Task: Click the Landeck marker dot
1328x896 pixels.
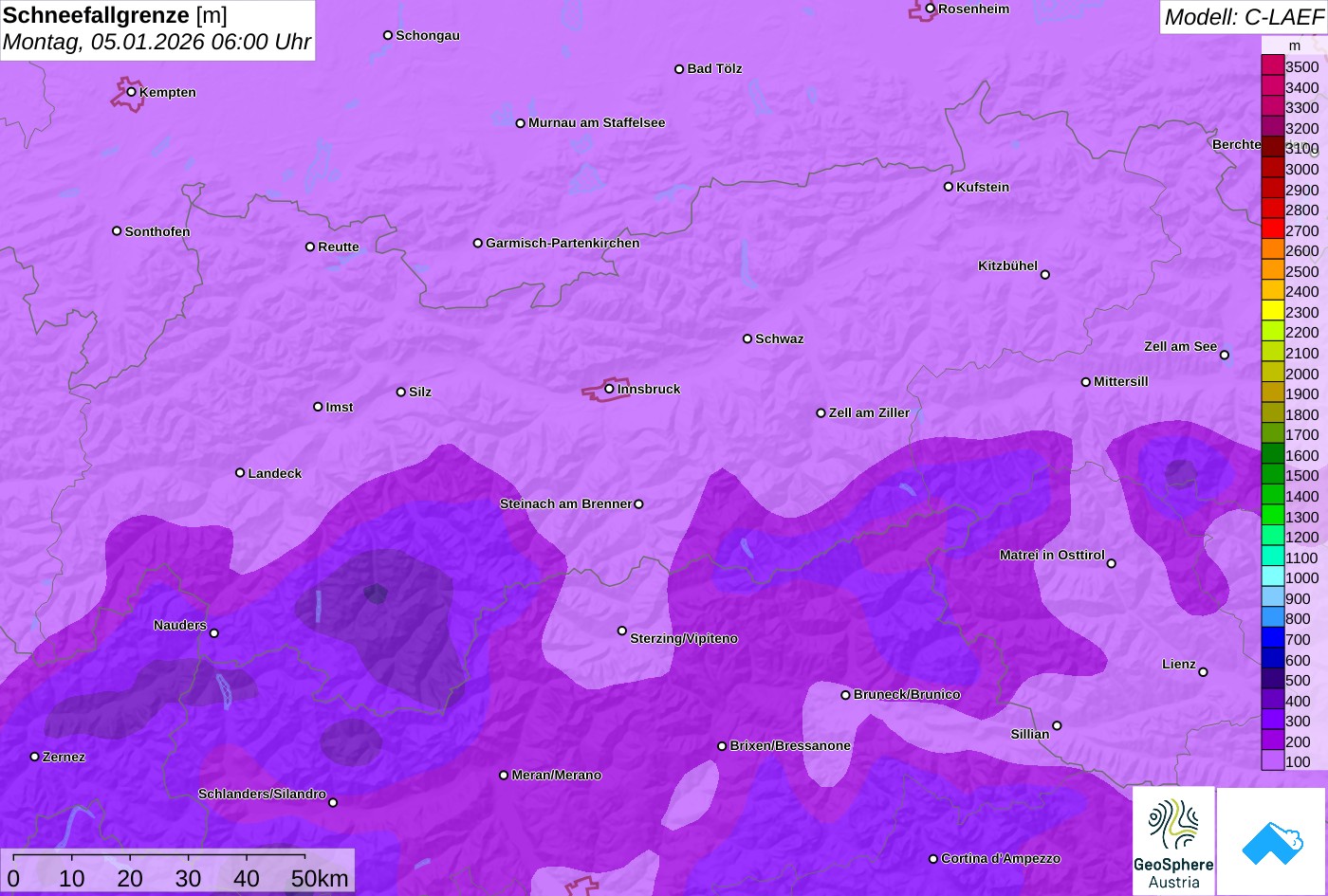Action: click(x=240, y=472)
